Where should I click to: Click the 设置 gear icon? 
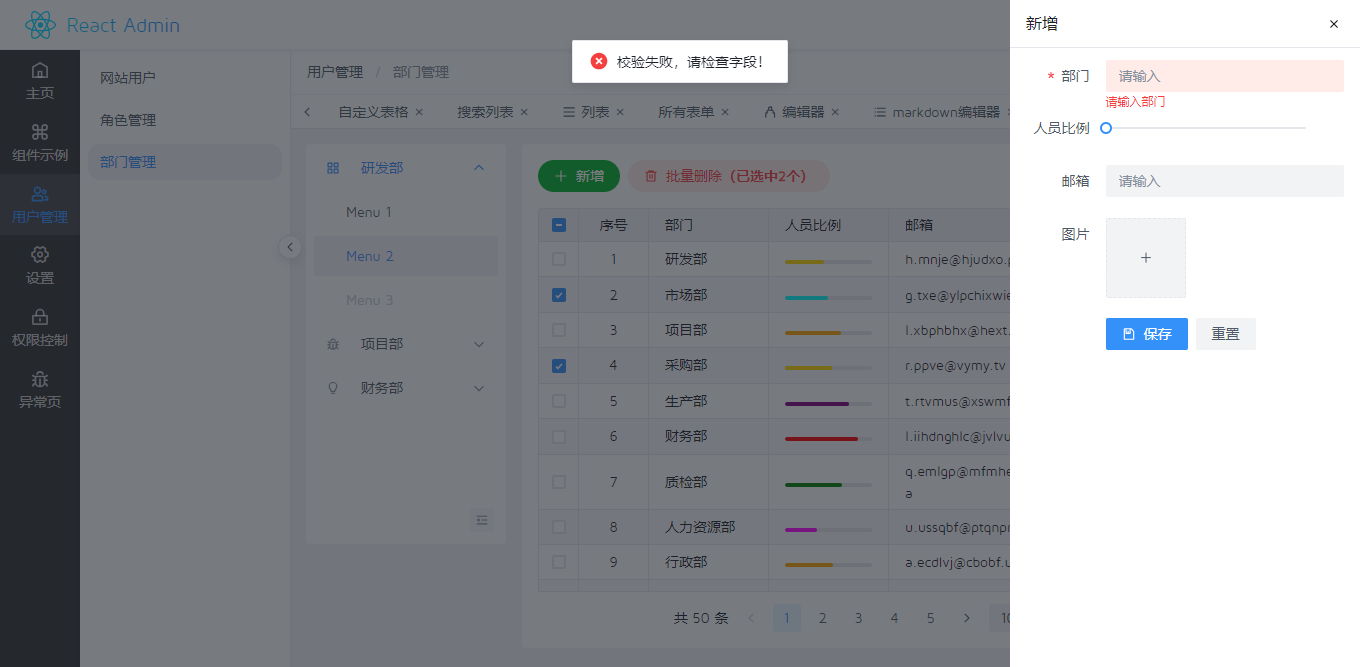40,255
